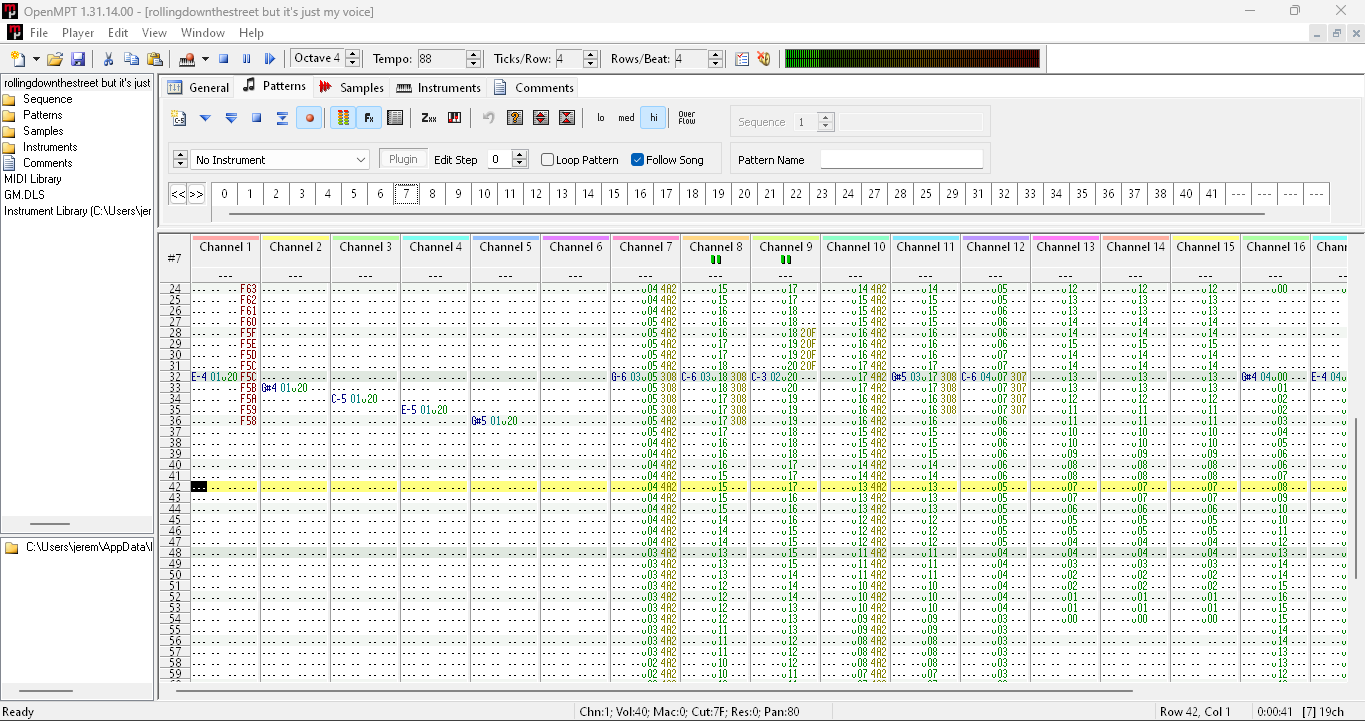Open a module file from disk
Viewport: 1365px width, 721px height.
(x=55, y=59)
